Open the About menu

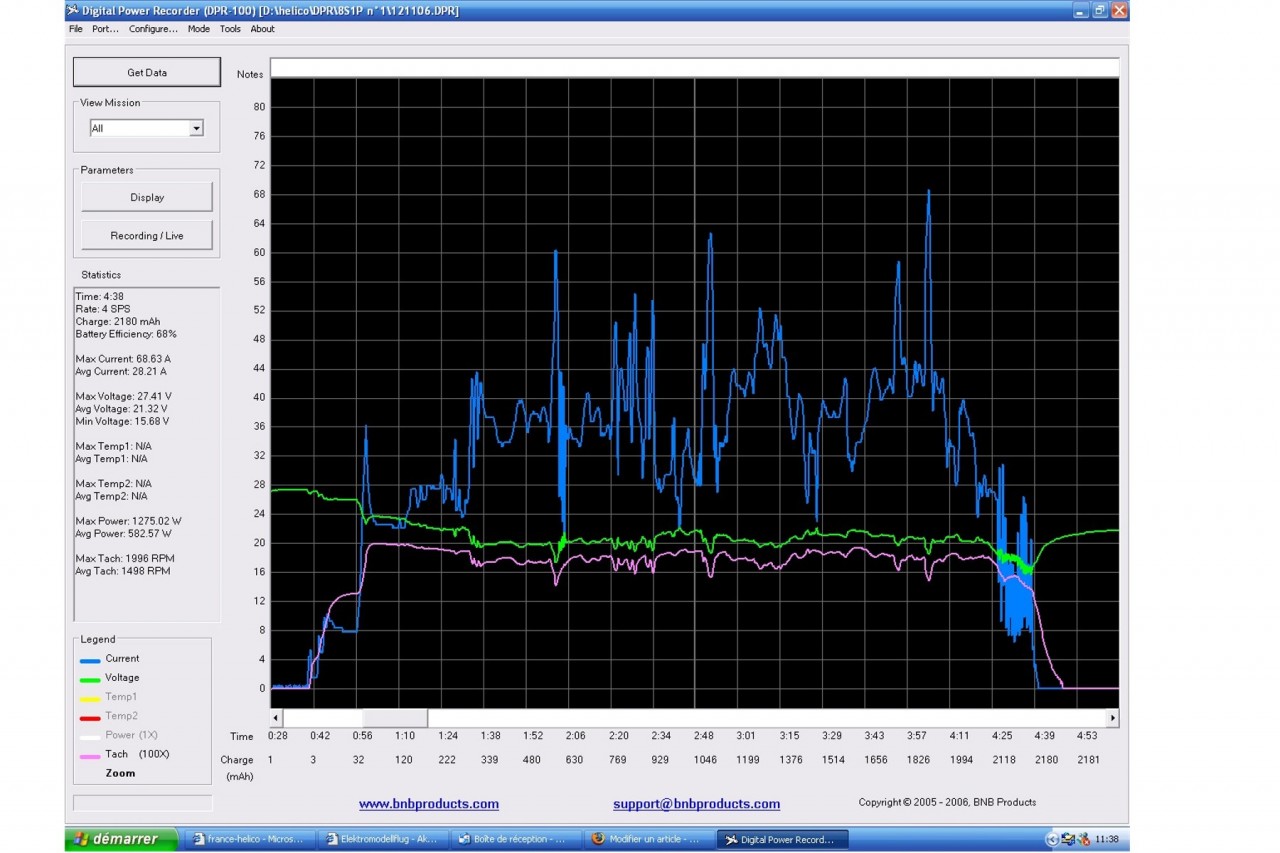pyautogui.click(x=262, y=29)
